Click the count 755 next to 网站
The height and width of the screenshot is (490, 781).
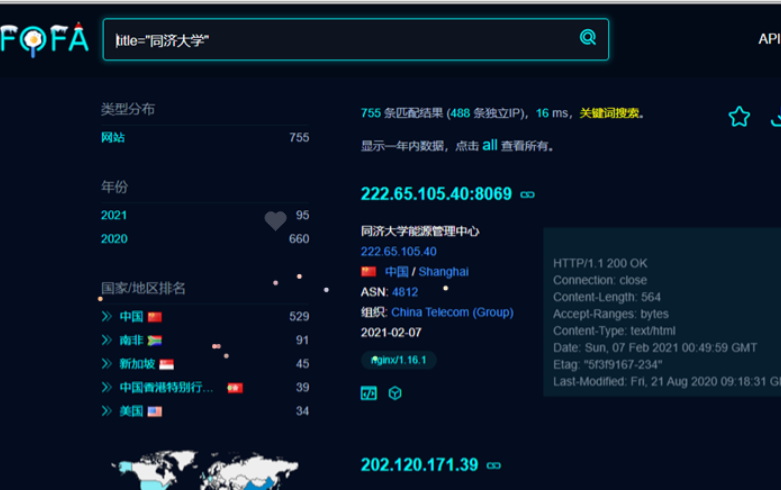299,137
